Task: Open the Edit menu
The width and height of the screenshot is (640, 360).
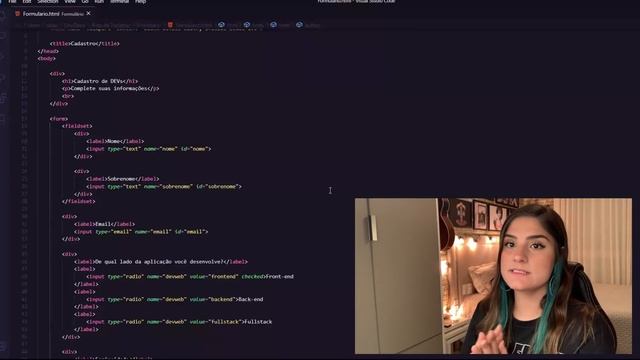Action: pyautogui.click(x=27, y=2)
